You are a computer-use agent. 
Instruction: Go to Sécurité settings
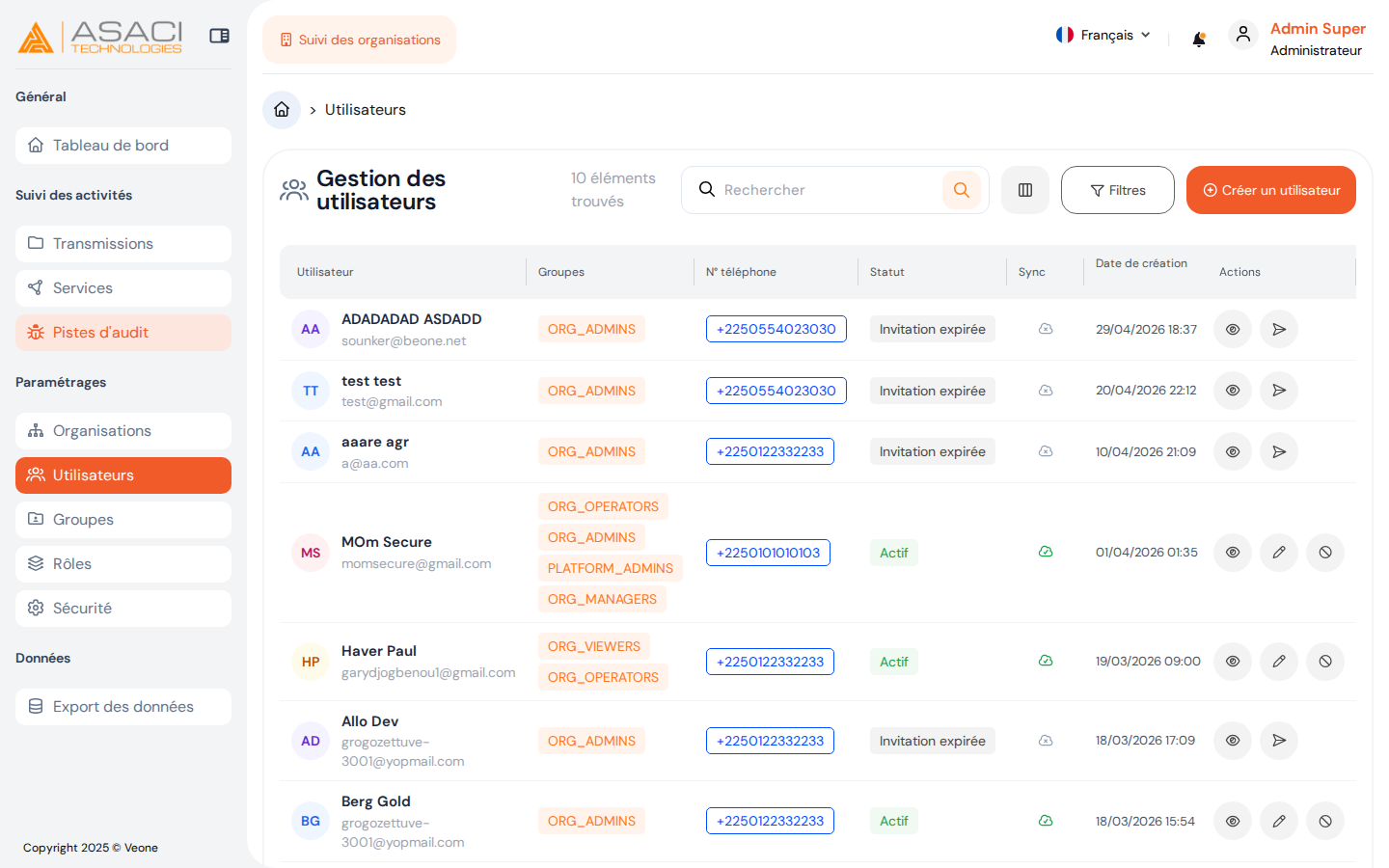click(123, 609)
